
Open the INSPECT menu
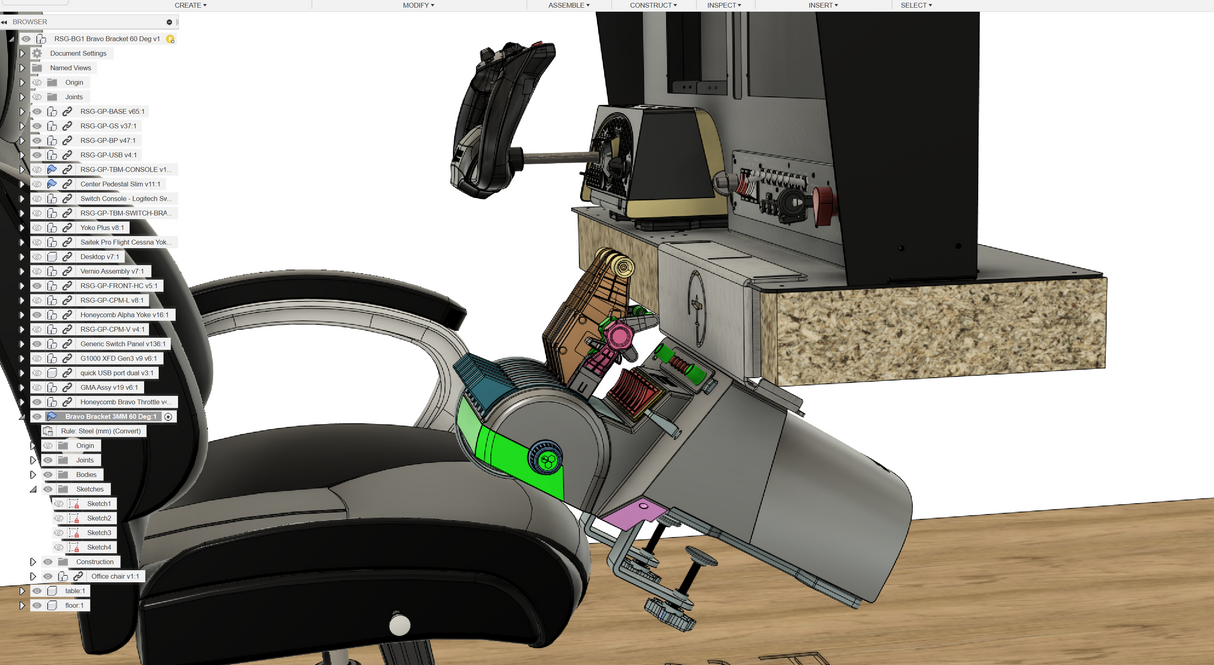click(x=723, y=5)
